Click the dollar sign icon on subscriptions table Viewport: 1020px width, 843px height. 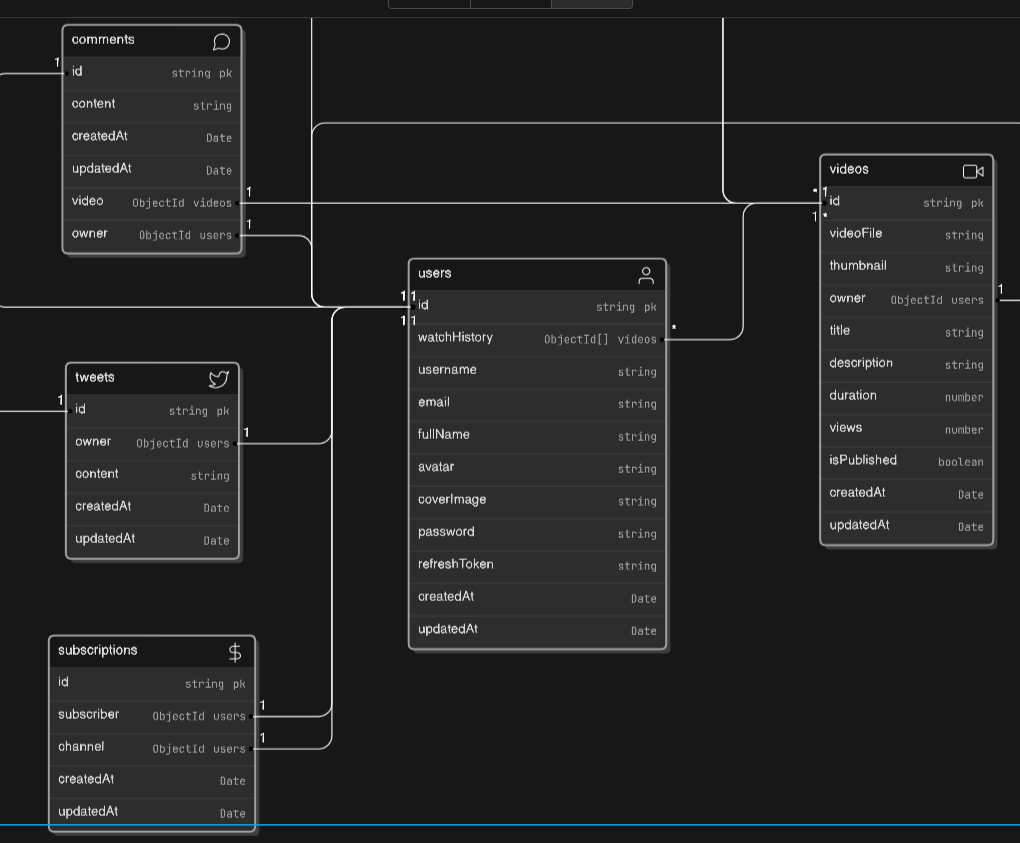point(235,652)
